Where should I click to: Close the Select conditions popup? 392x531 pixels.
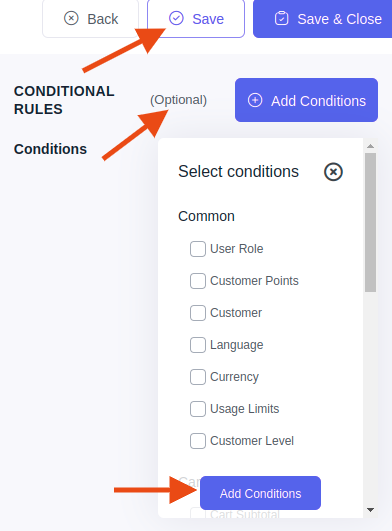point(333,172)
